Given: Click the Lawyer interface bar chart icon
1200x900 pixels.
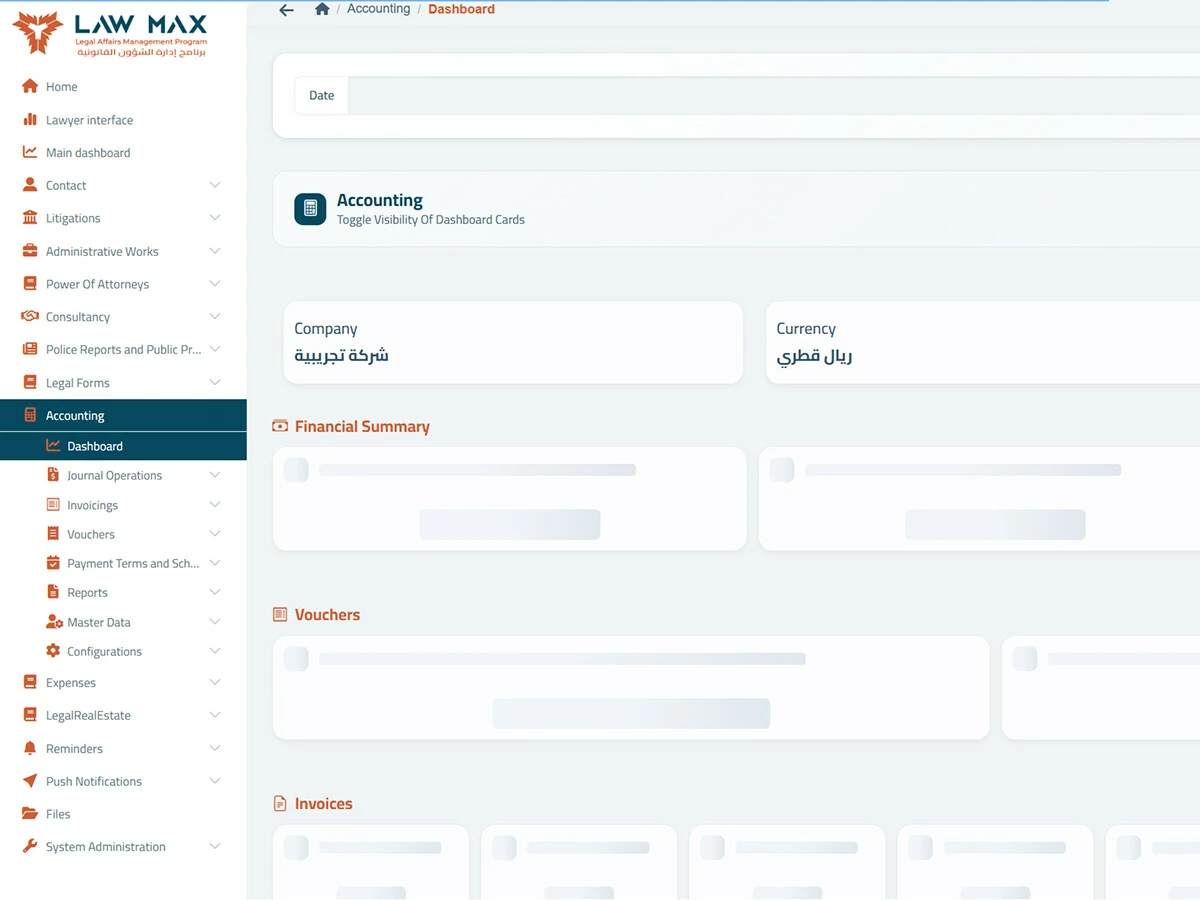Looking at the screenshot, I should [30, 120].
